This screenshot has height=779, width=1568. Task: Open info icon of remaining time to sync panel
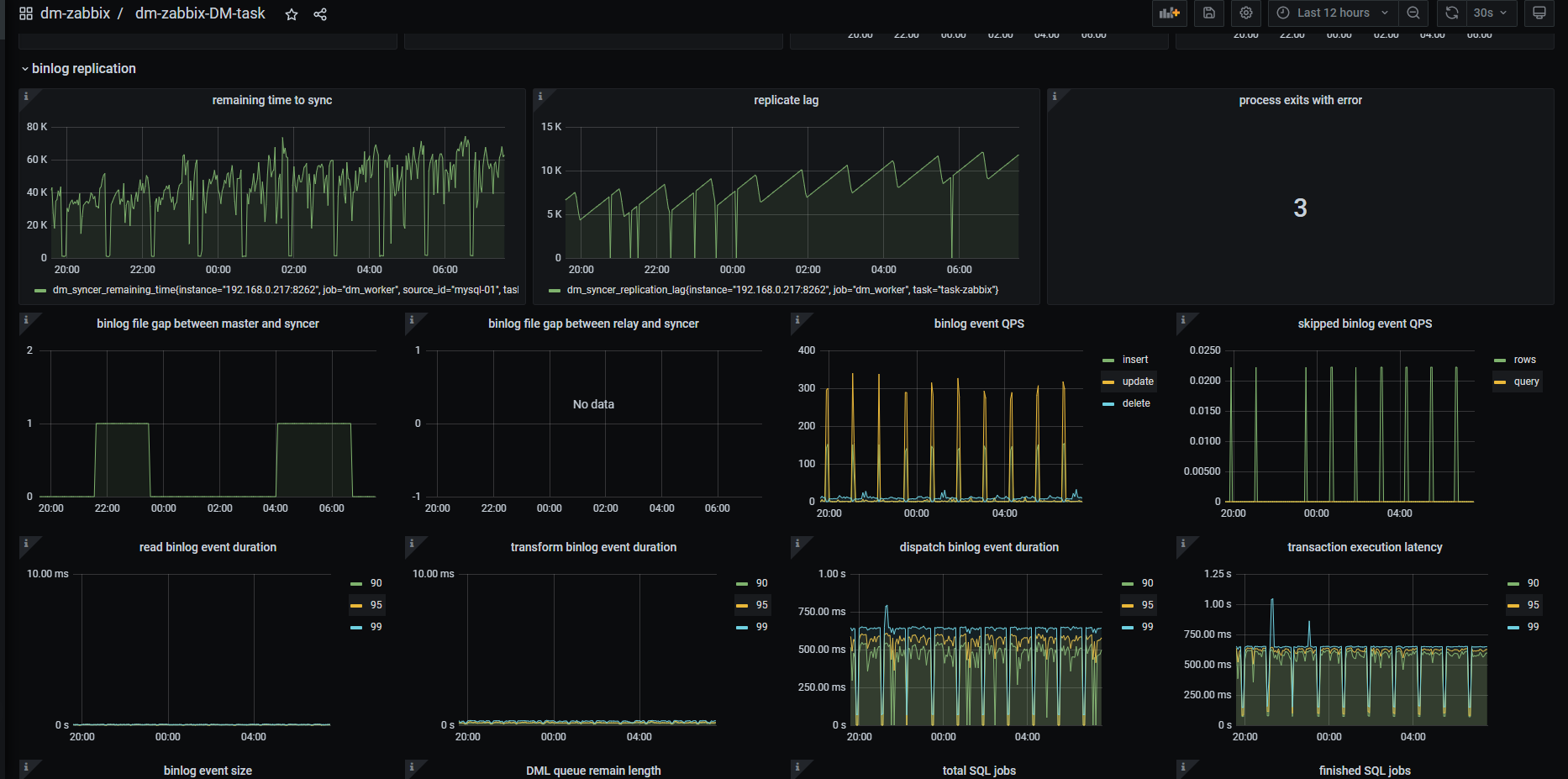(26, 97)
